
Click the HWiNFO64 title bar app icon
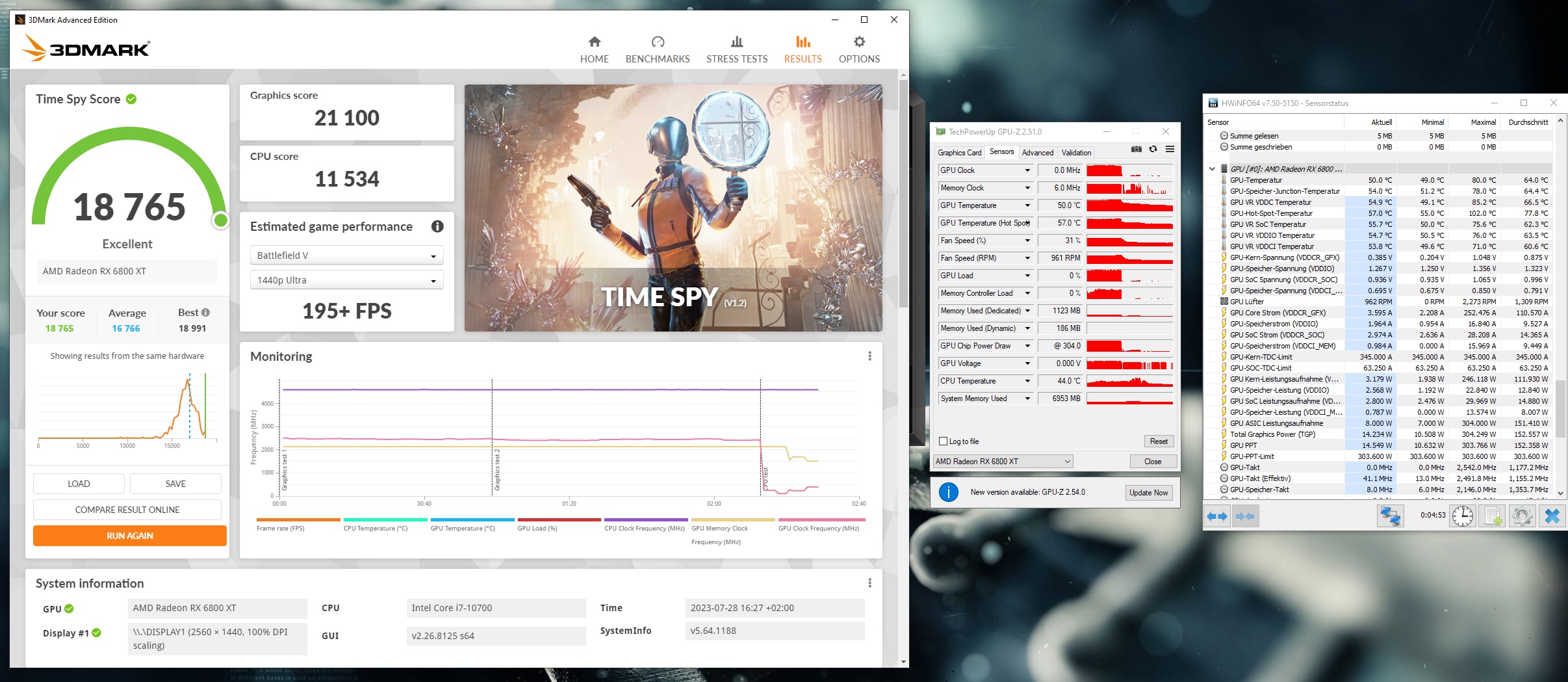[x=1213, y=103]
